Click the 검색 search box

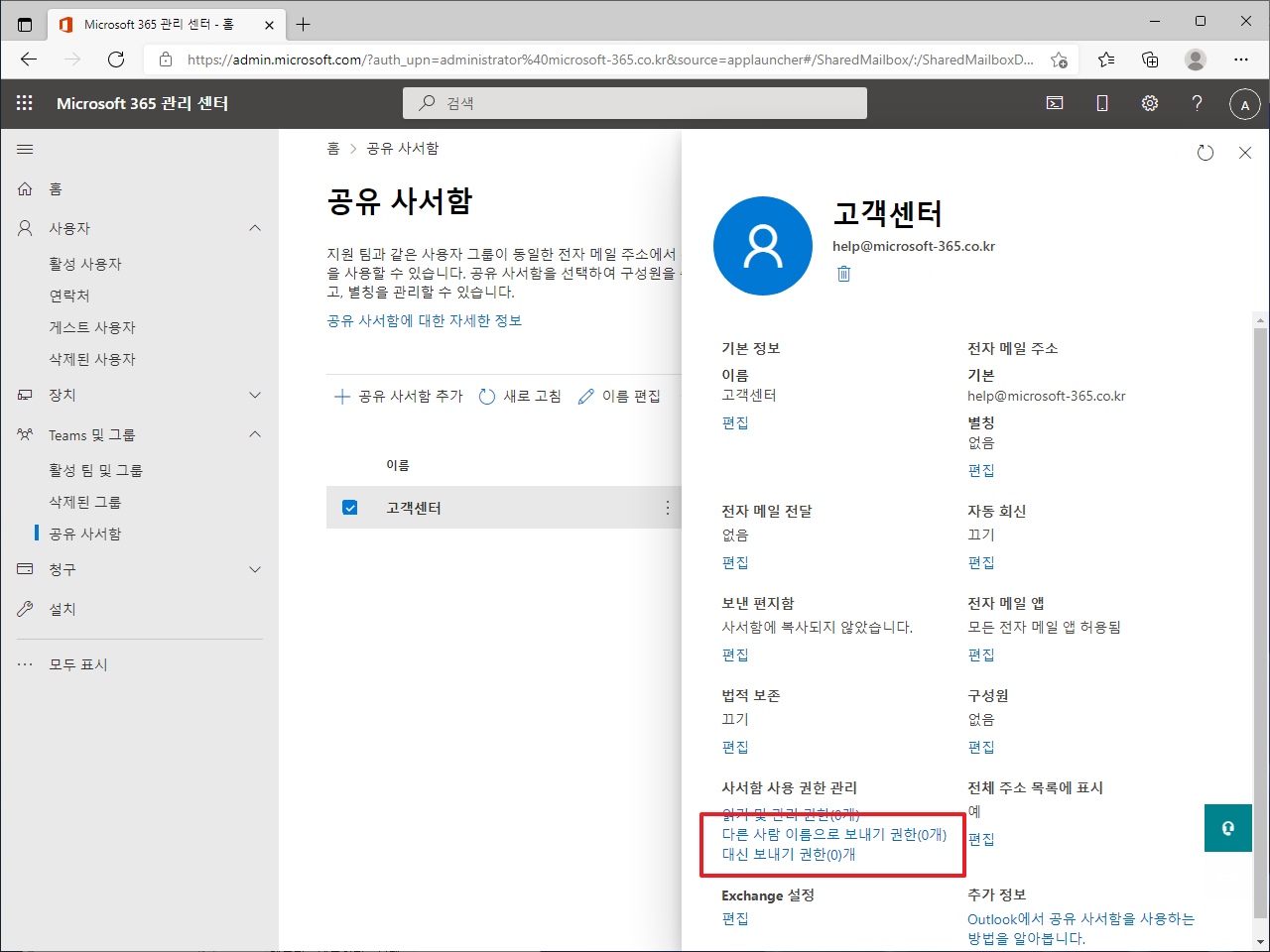pos(635,103)
